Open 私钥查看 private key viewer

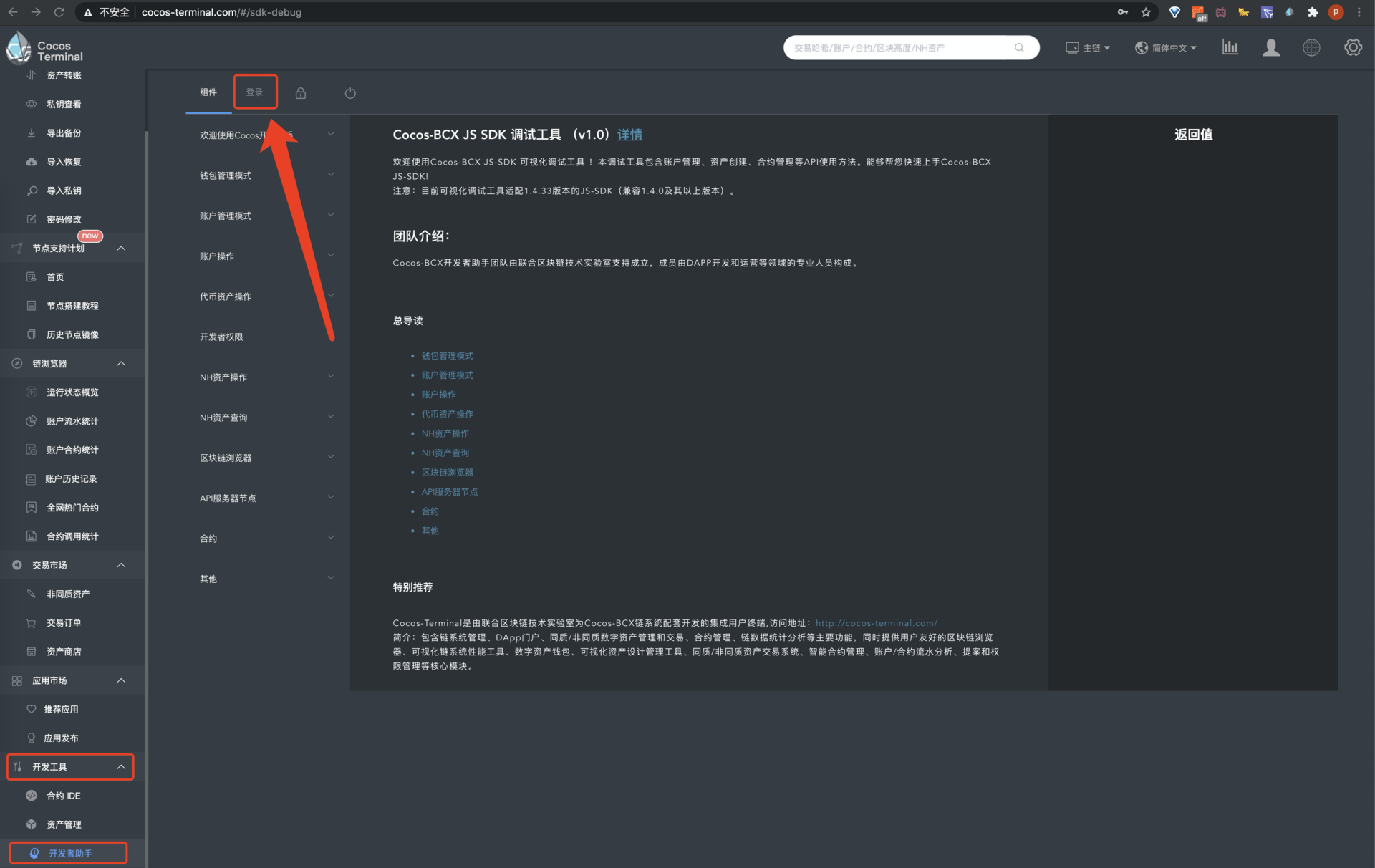tap(64, 104)
